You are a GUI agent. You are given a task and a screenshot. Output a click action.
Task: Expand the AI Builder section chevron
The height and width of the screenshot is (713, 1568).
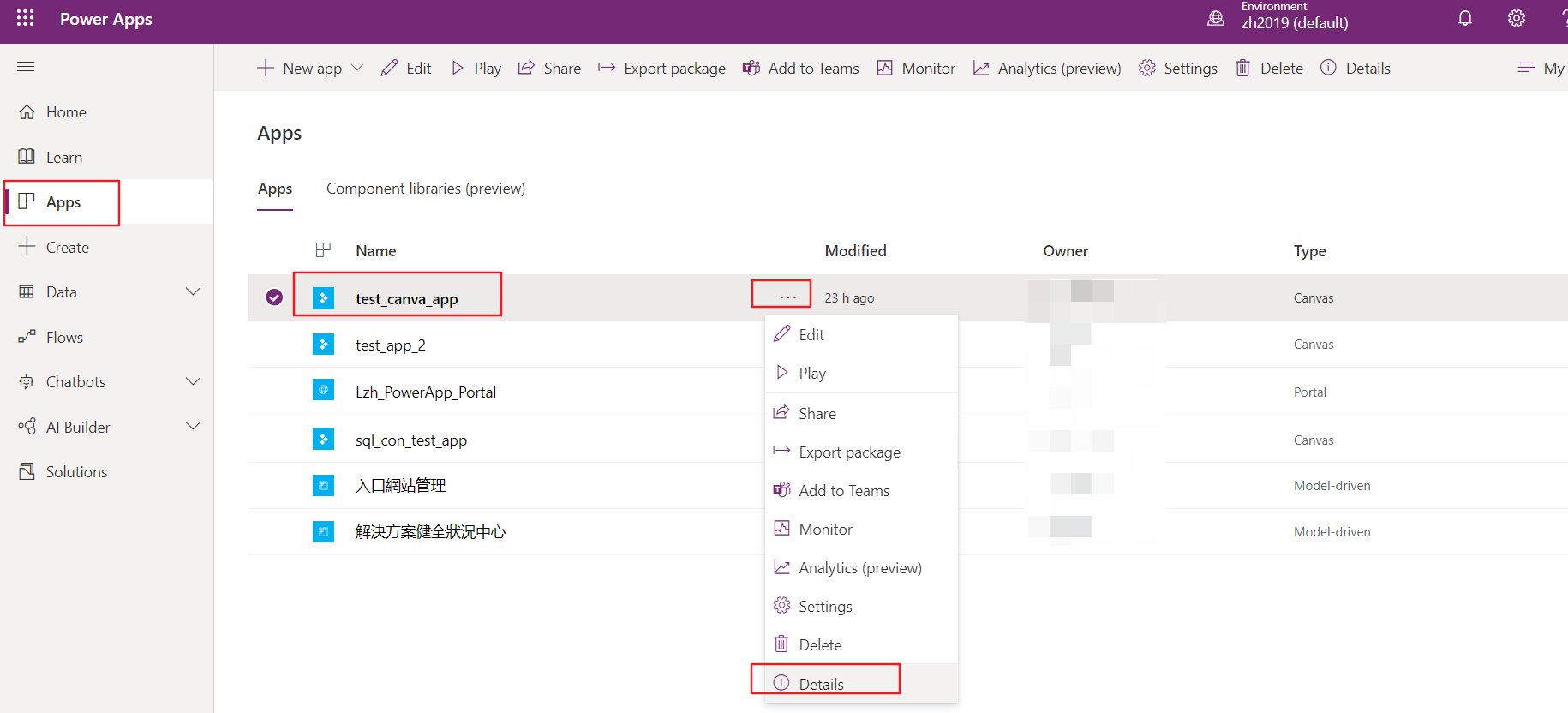[194, 427]
